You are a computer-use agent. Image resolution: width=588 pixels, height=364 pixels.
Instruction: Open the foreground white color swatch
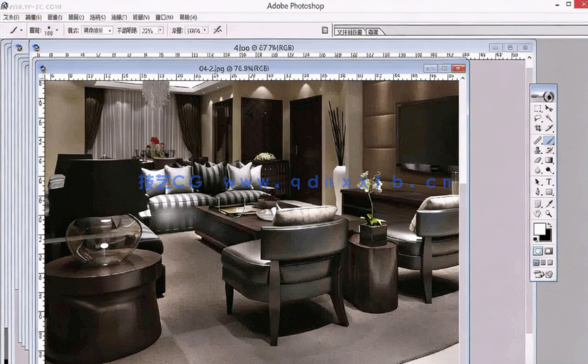tap(539, 228)
